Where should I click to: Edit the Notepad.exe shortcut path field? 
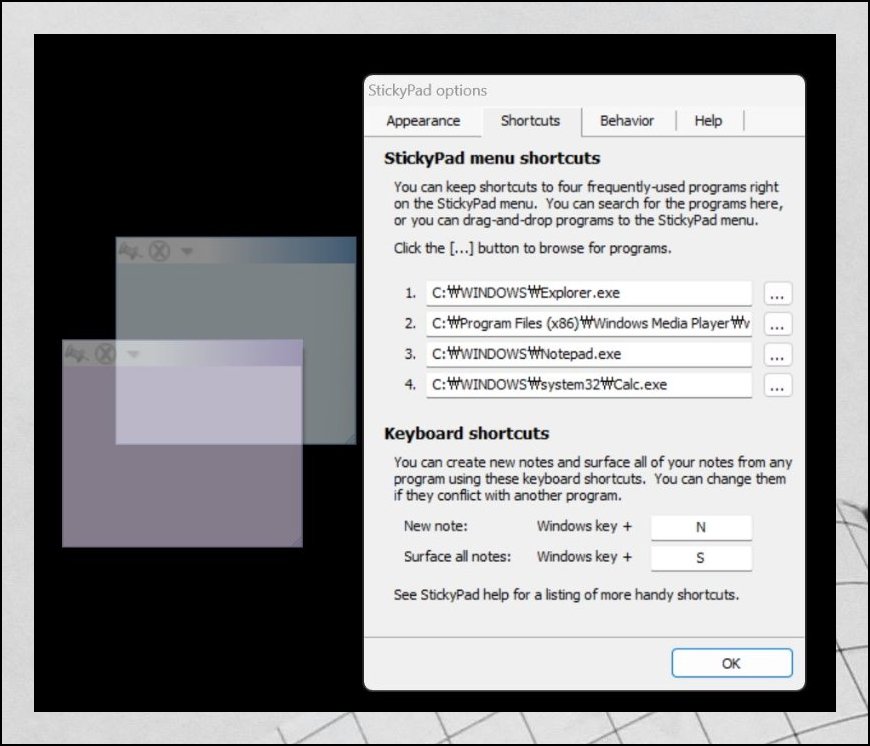[589, 354]
